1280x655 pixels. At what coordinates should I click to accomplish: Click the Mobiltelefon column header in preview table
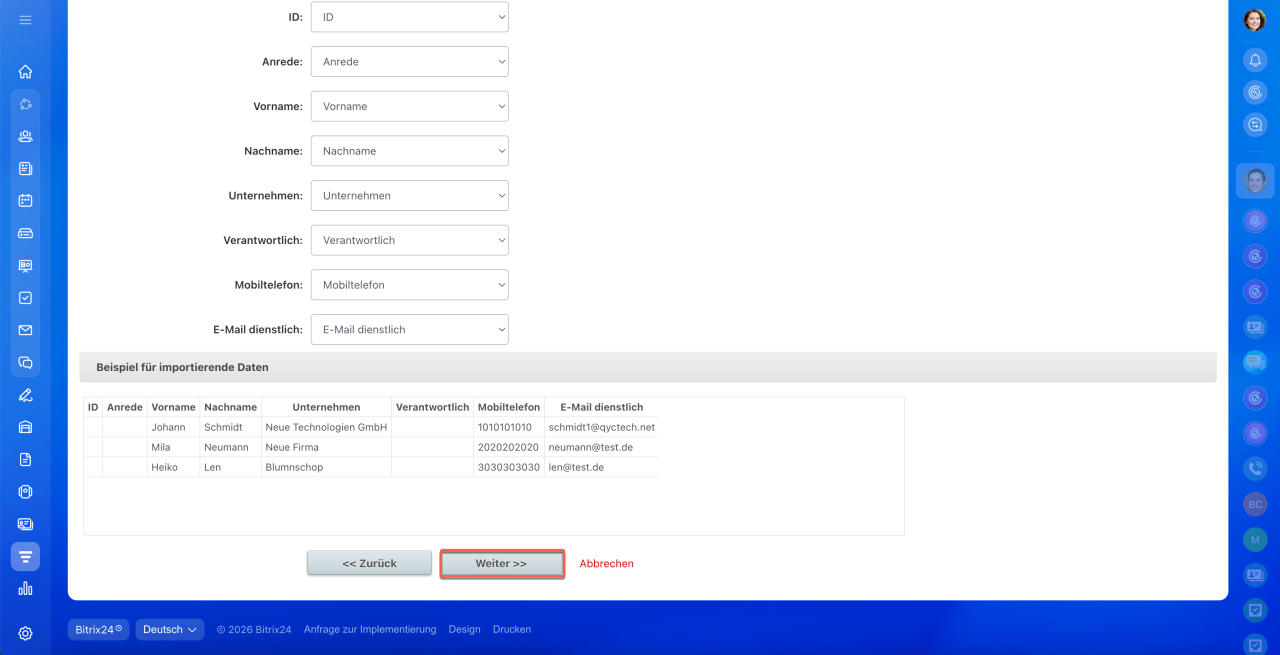(509, 407)
